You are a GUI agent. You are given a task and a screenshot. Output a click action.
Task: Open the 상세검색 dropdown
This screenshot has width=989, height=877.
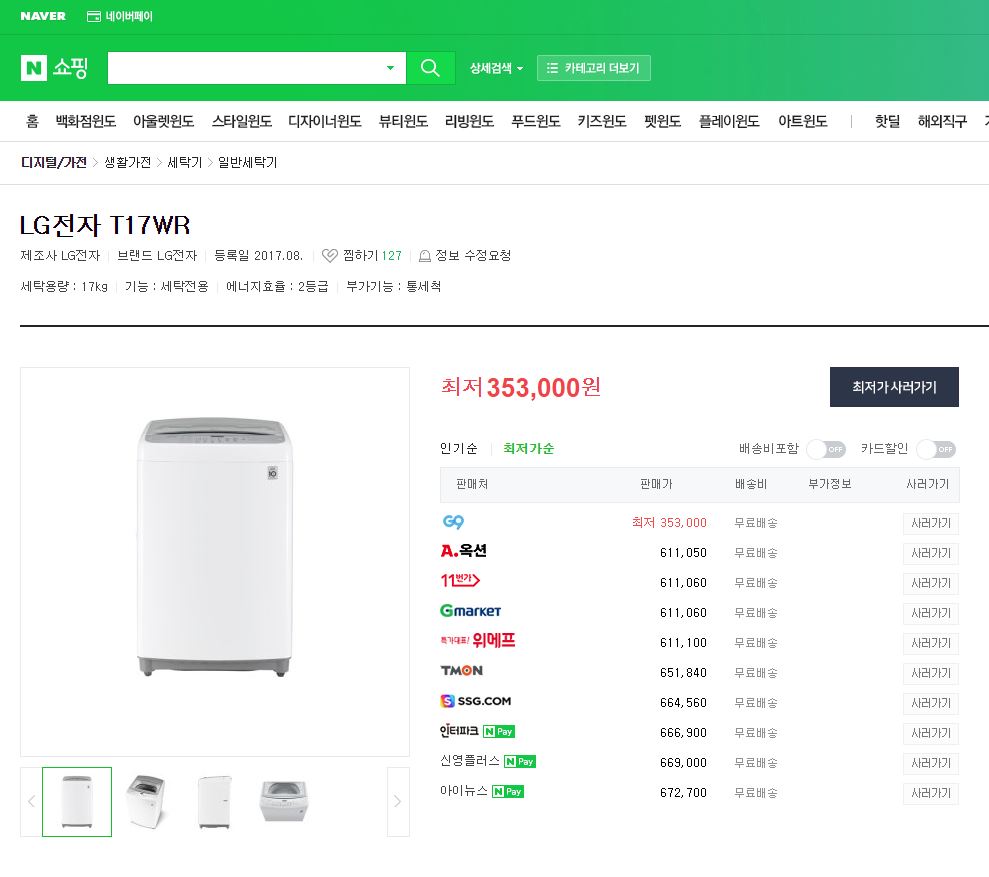click(496, 68)
